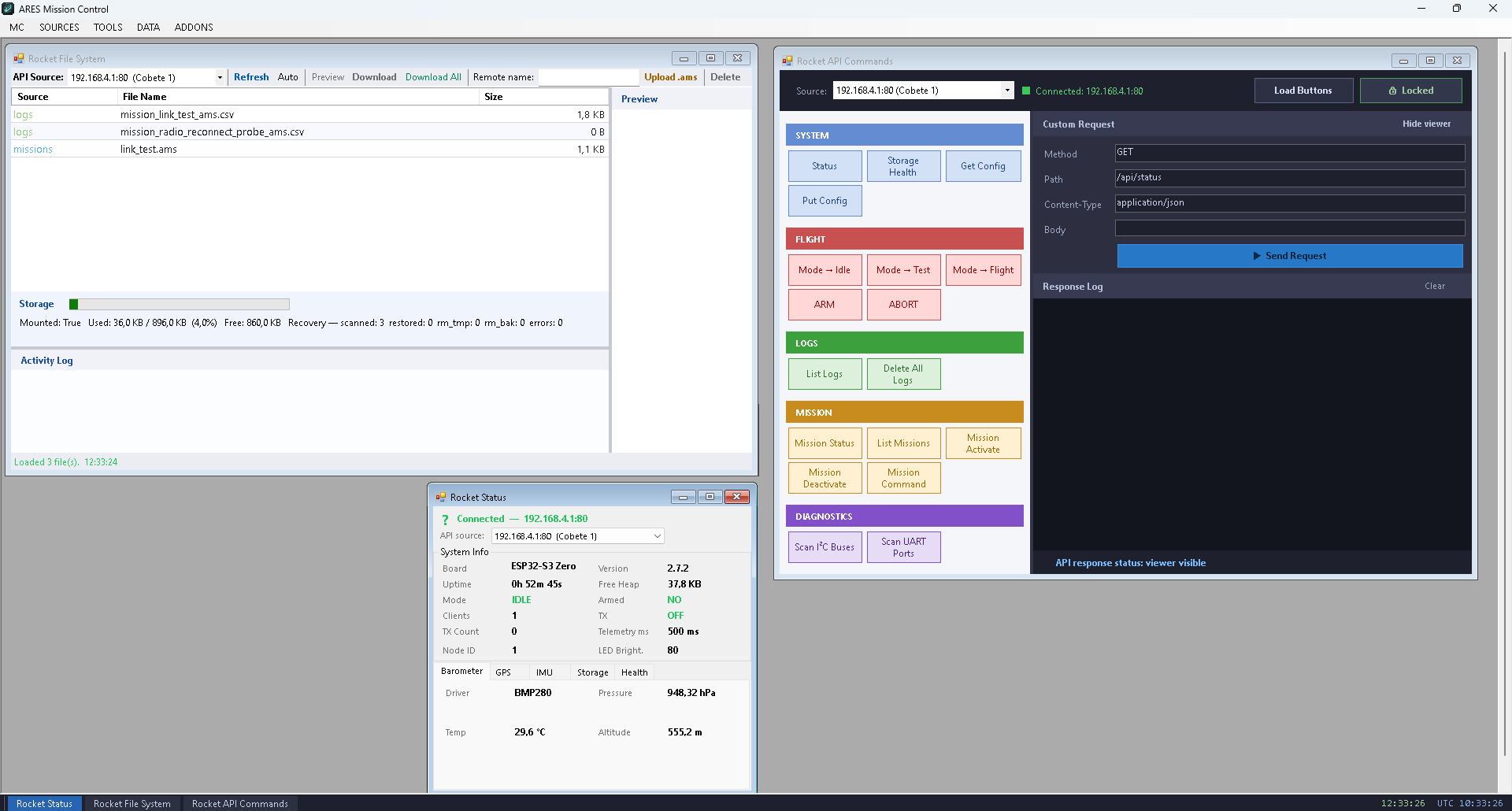
Task: Click the Rocket File System window icon
Action: (x=19, y=59)
